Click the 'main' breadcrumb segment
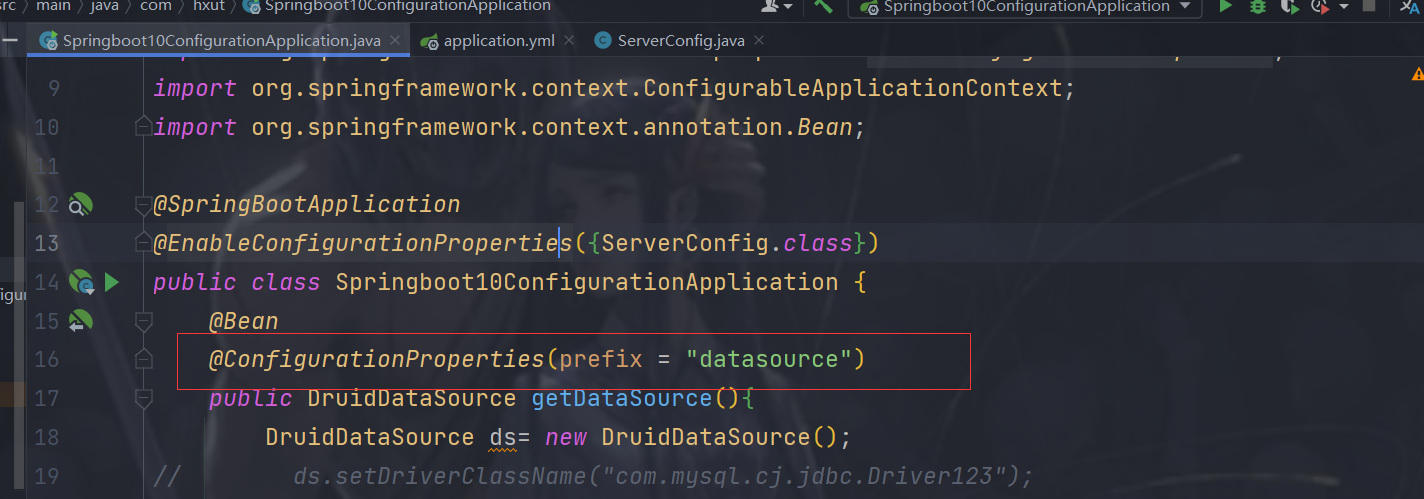This screenshot has width=1424, height=499. [52, 6]
